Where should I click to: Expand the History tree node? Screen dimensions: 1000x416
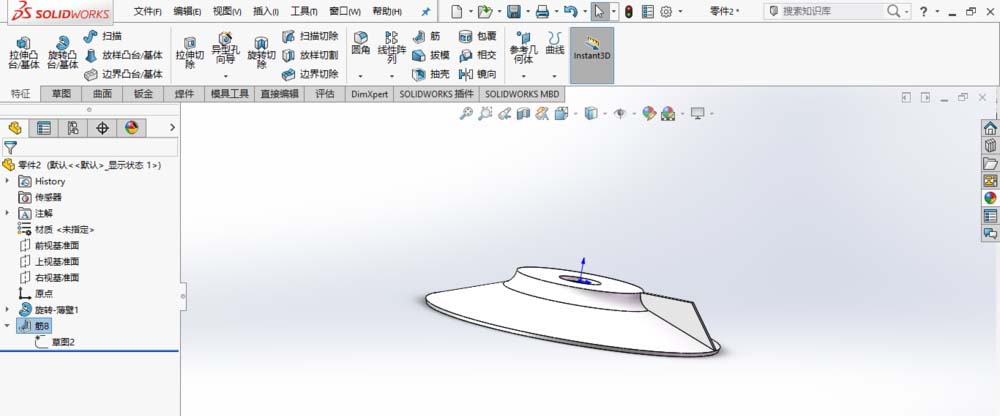pos(9,181)
